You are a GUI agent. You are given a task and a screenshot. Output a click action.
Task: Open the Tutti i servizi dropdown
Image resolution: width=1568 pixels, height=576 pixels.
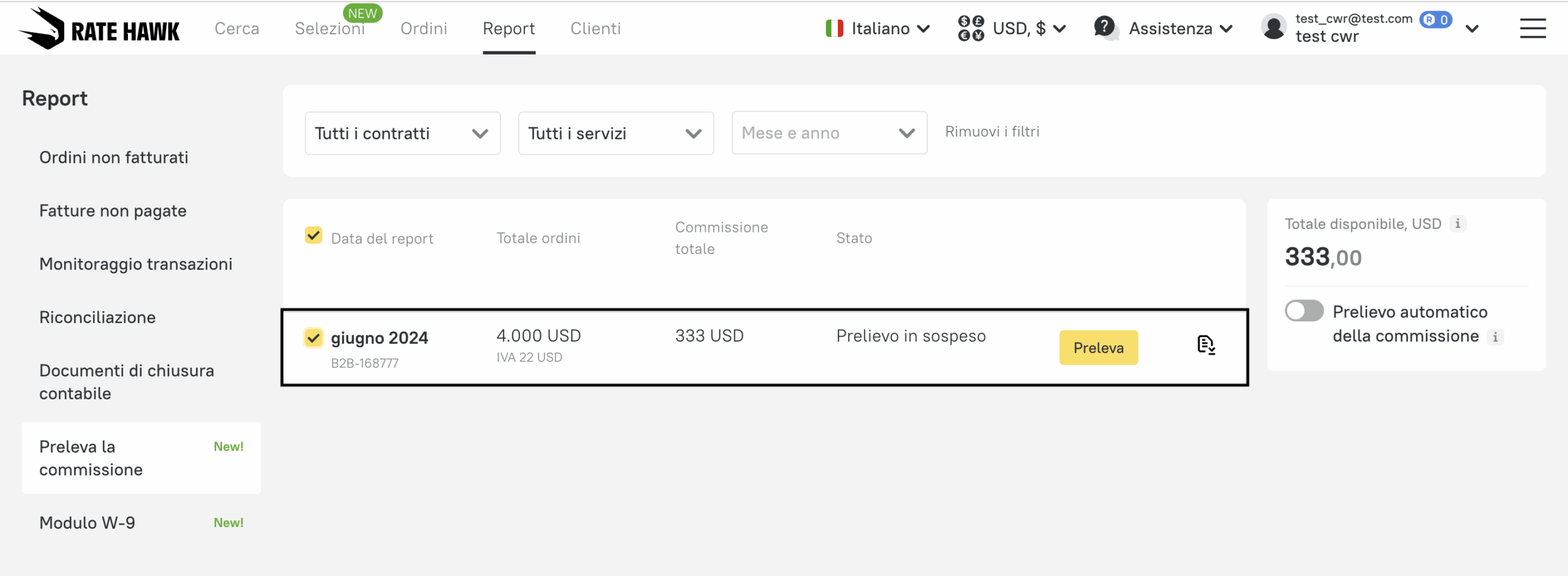pyautogui.click(x=616, y=133)
